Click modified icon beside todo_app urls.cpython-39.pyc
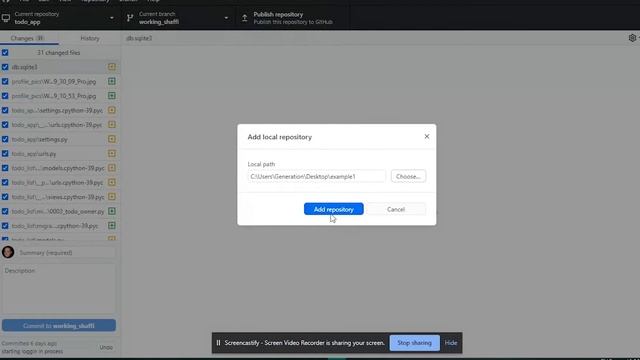640x360 pixels. (111, 124)
